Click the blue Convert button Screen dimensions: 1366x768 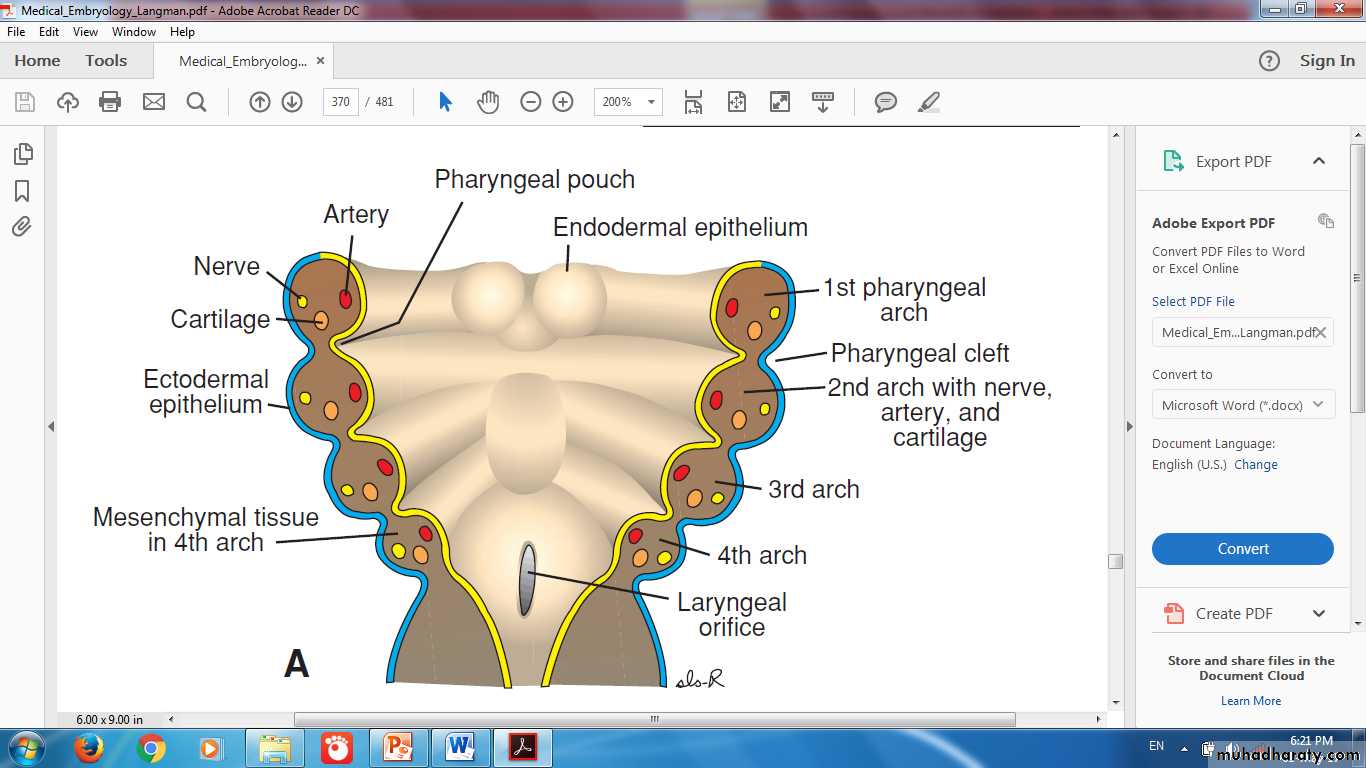(x=1242, y=549)
